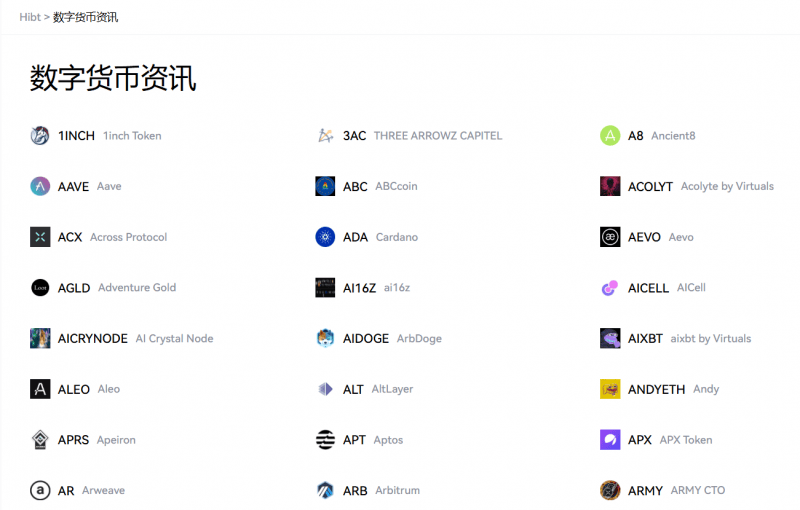Open the 1INCH symbol link
Viewport: 800px width, 510px height.
click(77, 136)
